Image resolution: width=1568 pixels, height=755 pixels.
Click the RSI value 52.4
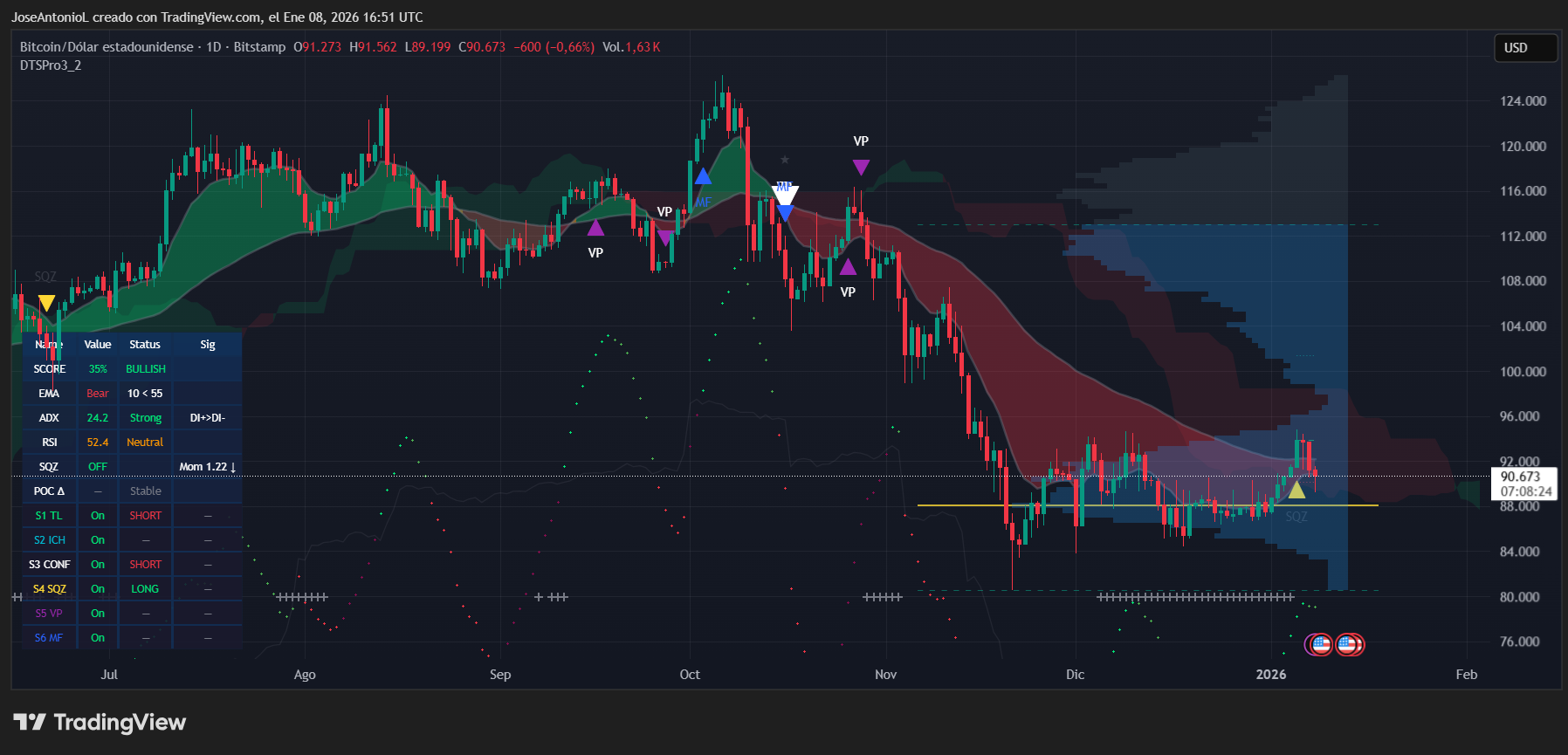pyautogui.click(x=98, y=443)
